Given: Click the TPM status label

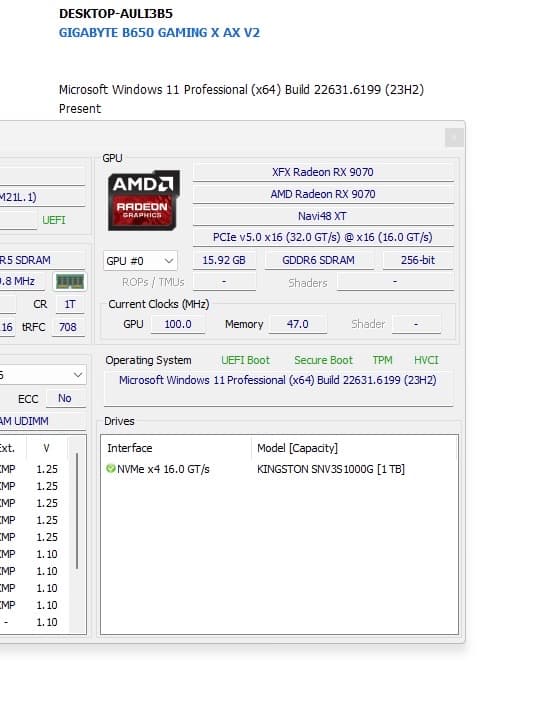Looking at the screenshot, I should [x=382, y=360].
